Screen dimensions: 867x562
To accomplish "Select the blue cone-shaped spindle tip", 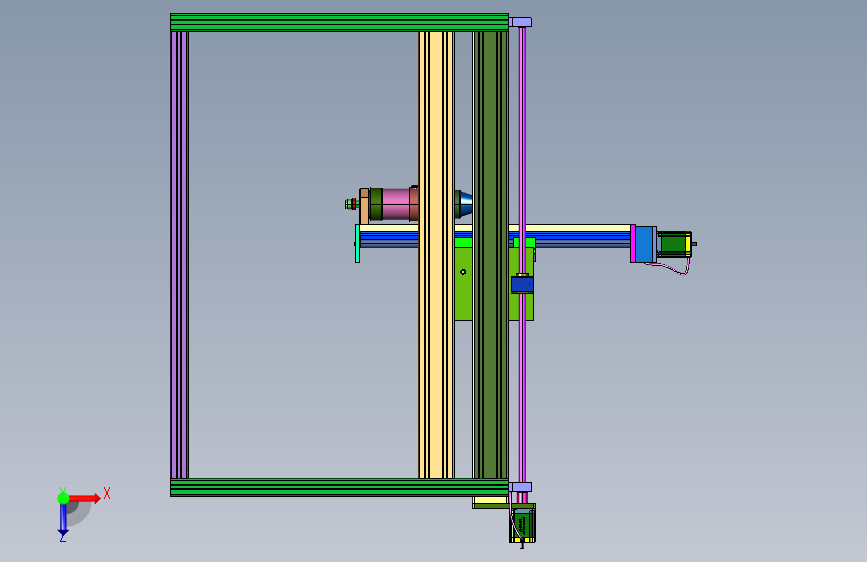I will (x=466, y=204).
